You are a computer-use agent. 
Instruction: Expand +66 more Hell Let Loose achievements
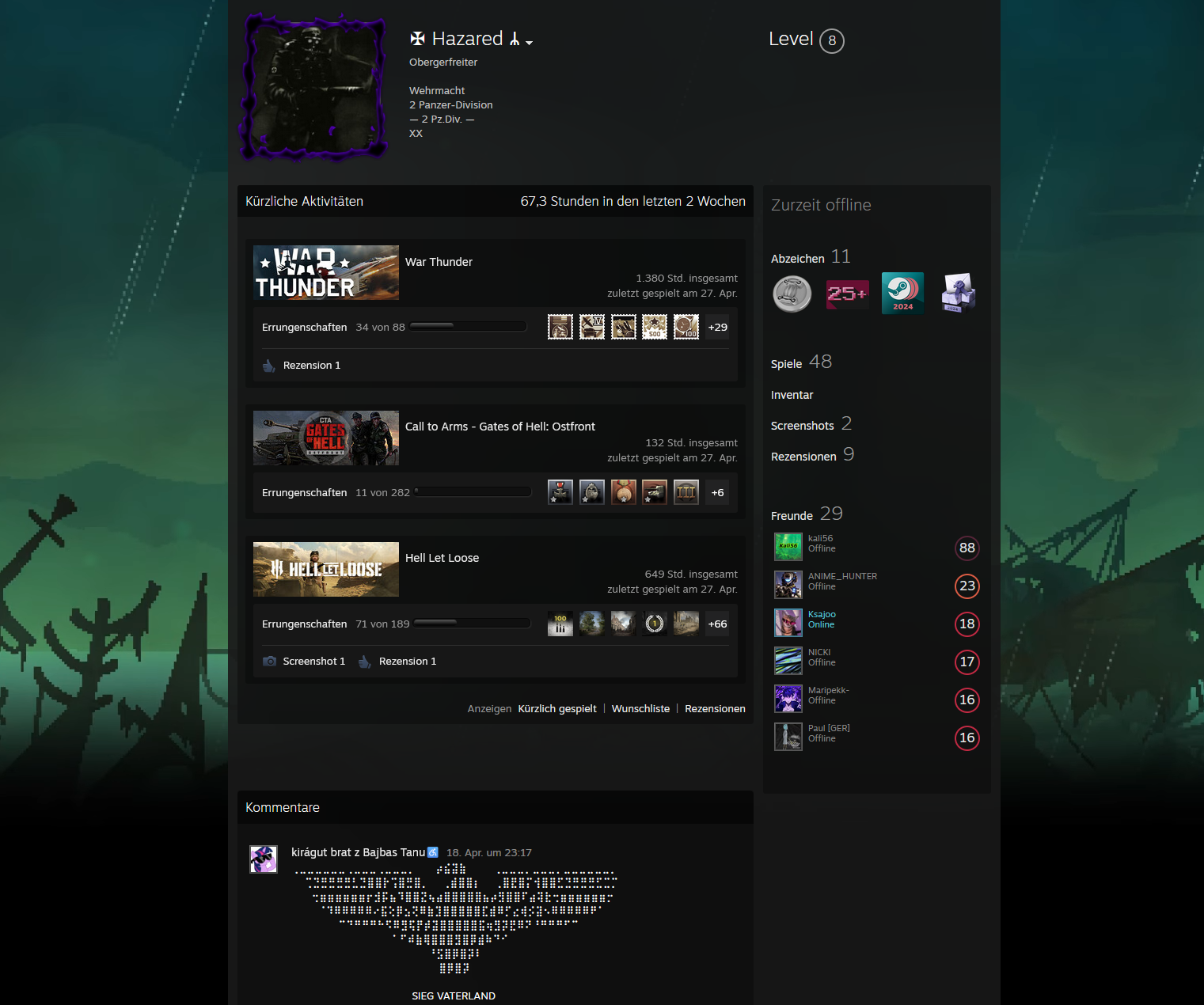pos(717,624)
